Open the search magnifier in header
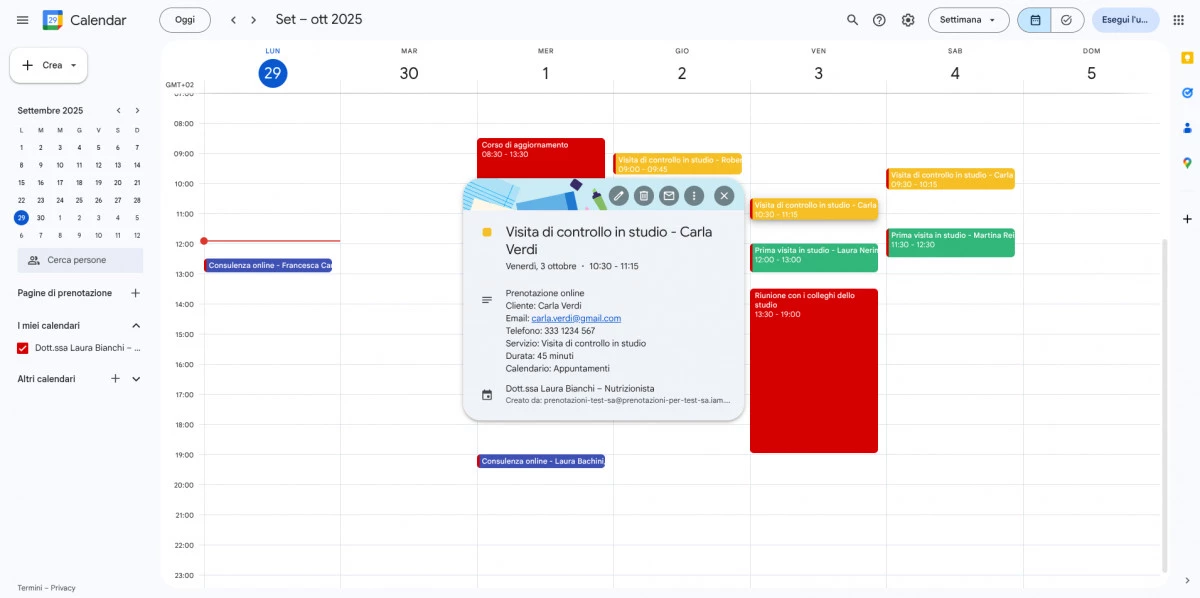This screenshot has width=1200, height=598. [x=852, y=20]
